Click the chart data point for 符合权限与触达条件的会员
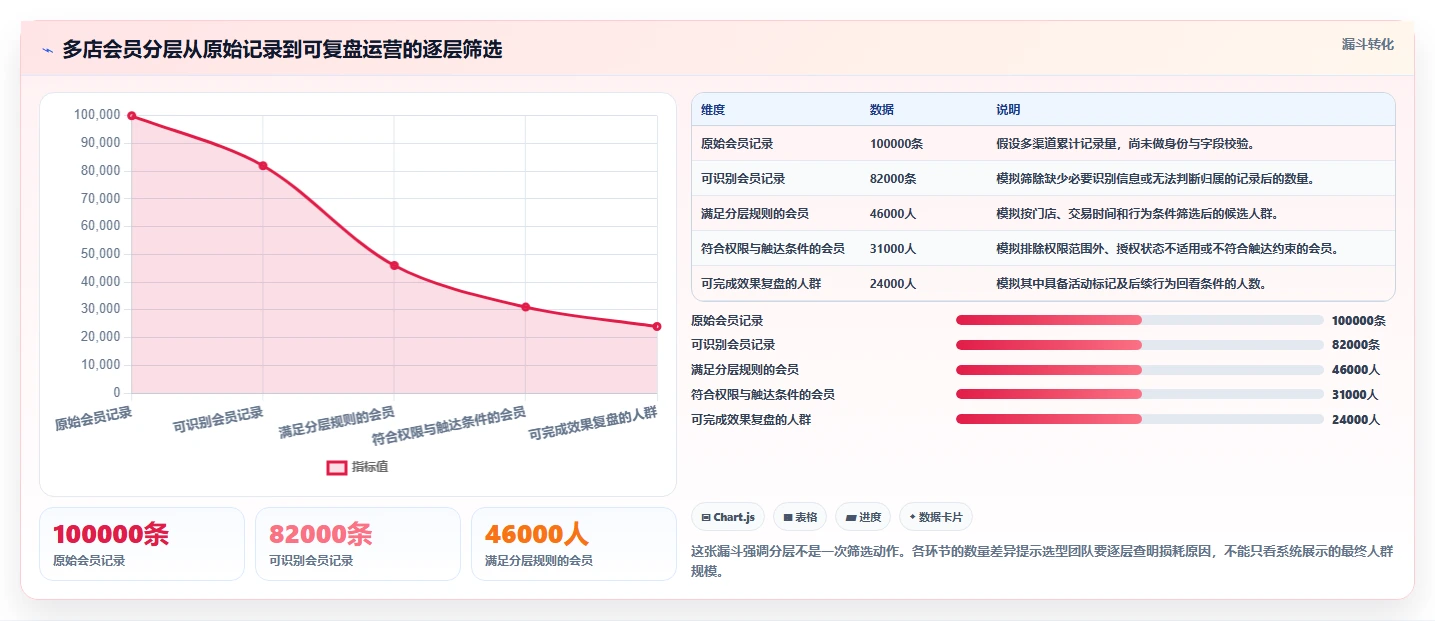The width and height of the screenshot is (1435, 621). [x=526, y=307]
